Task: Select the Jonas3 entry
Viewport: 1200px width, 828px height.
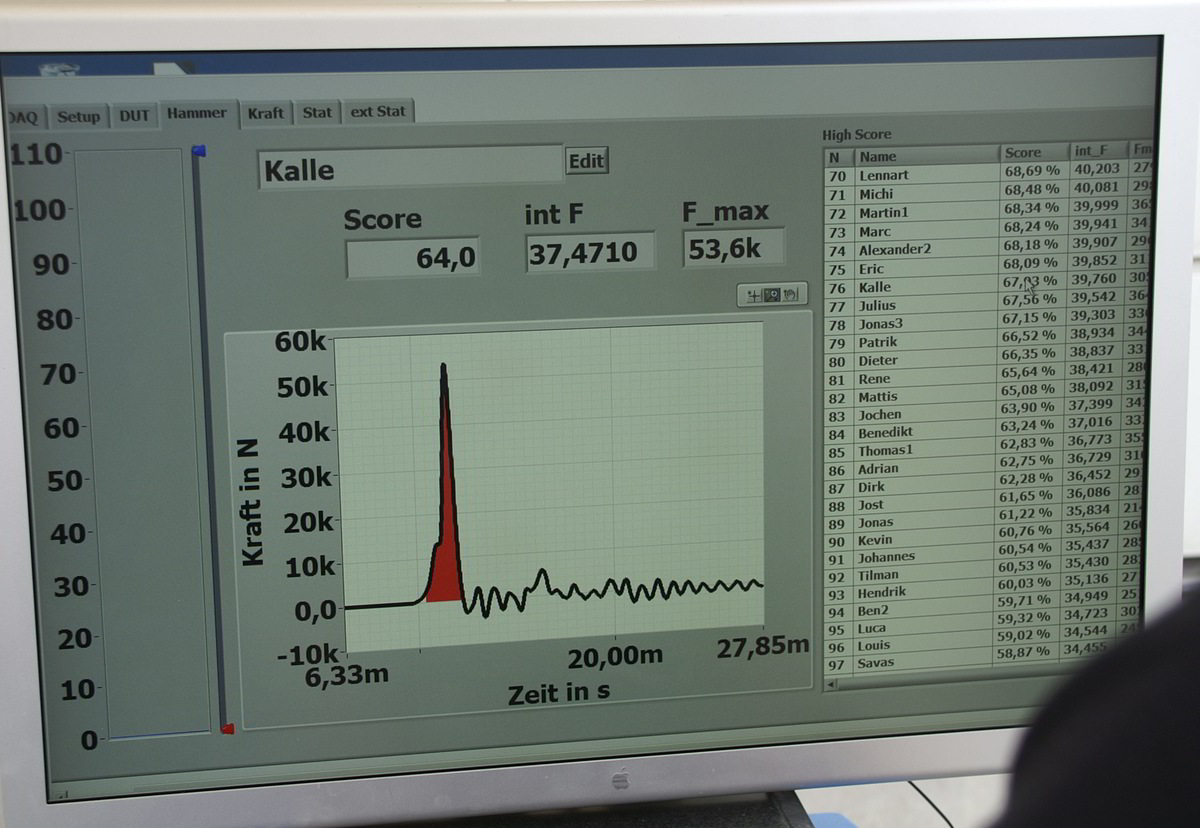Action: (880, 324)
